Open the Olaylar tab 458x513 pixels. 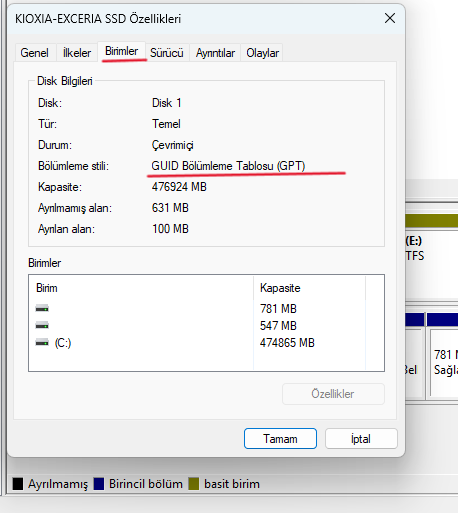262,53
